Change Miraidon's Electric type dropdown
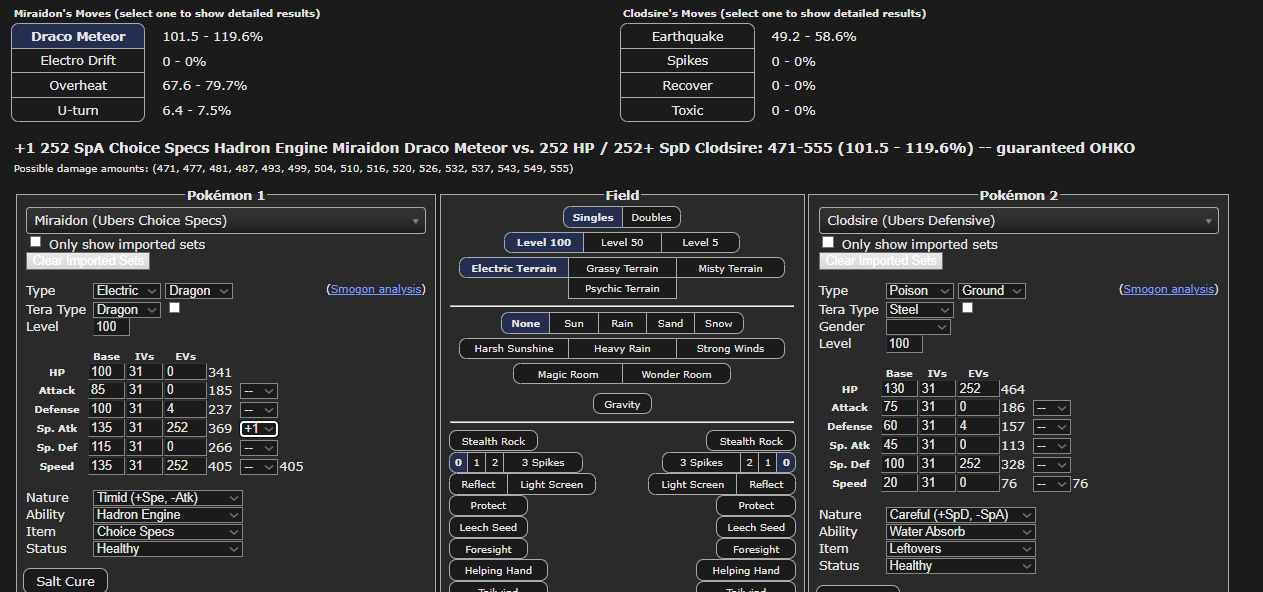1263x592 pixels. click(127, 291)
